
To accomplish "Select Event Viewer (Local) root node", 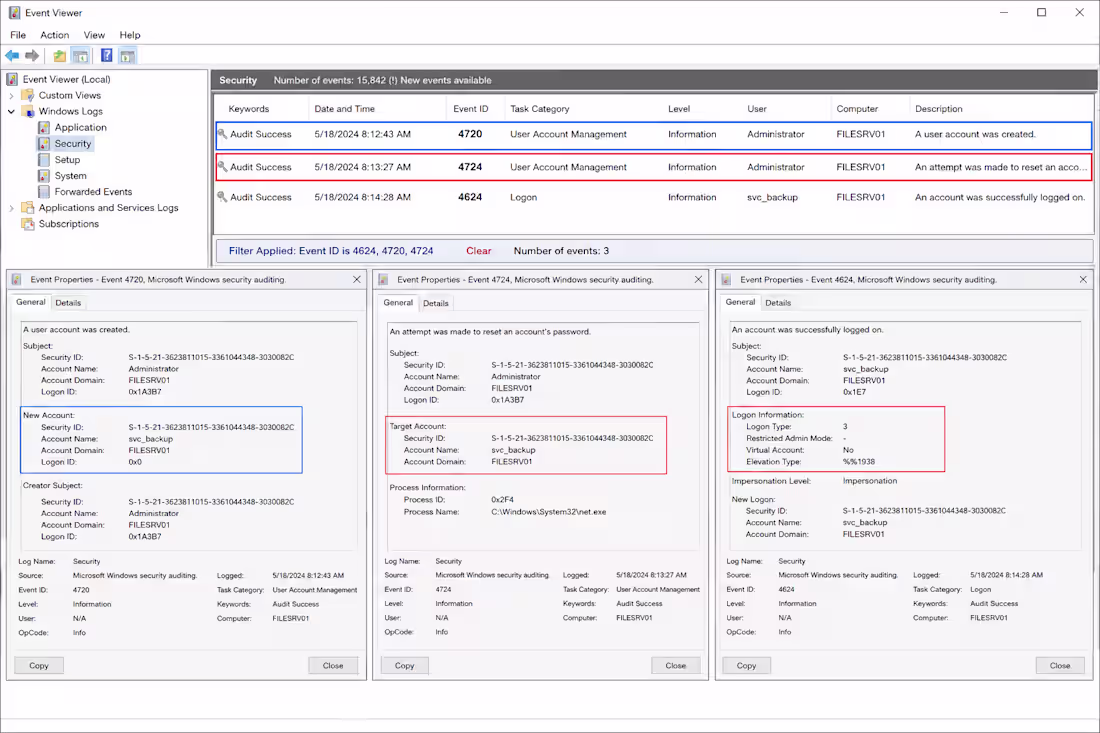I will coord(66,79).
